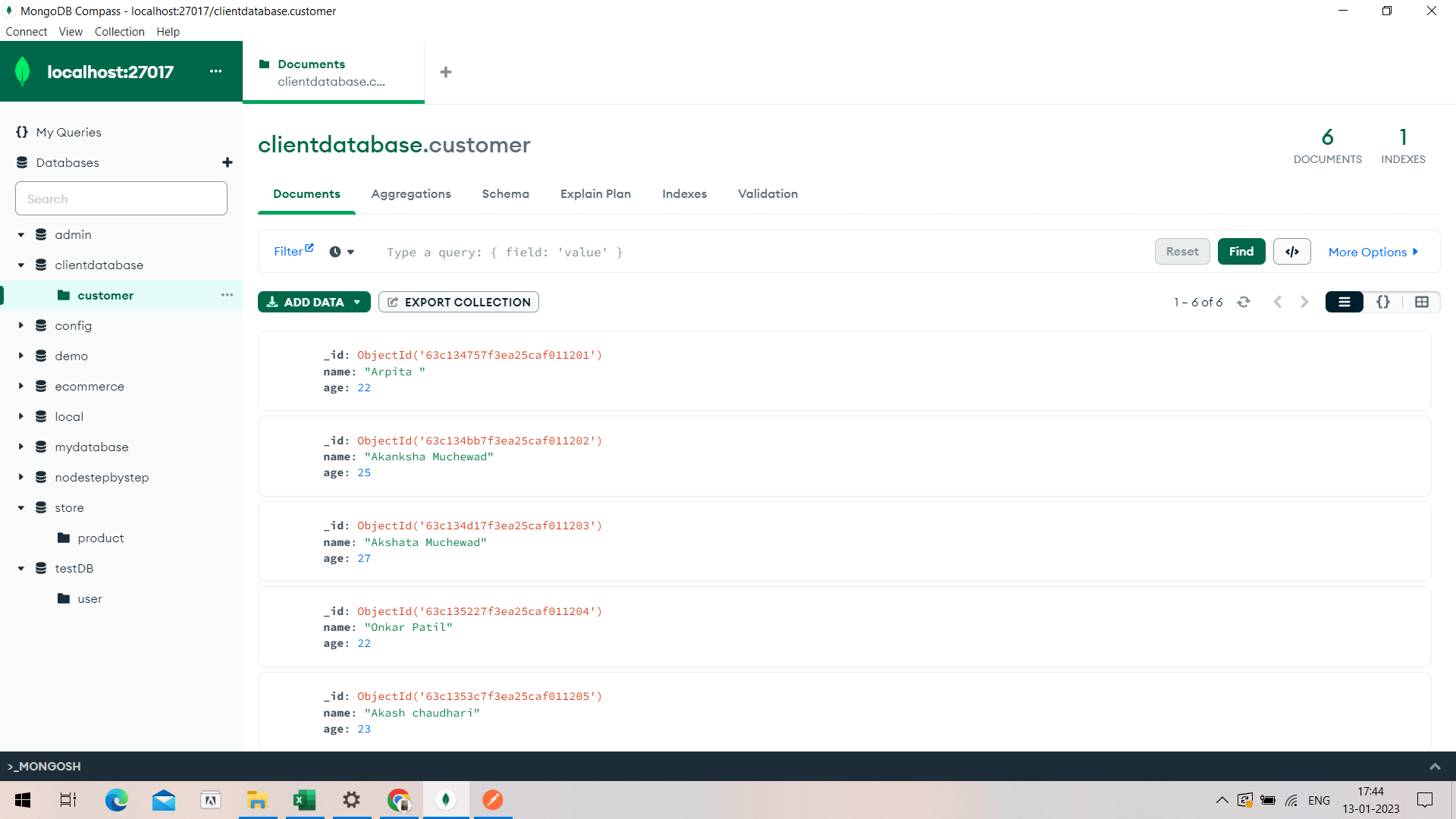The image size is (1456, 819).
Task: Refresh the documents list
Action: click(x=1244, y=301)
